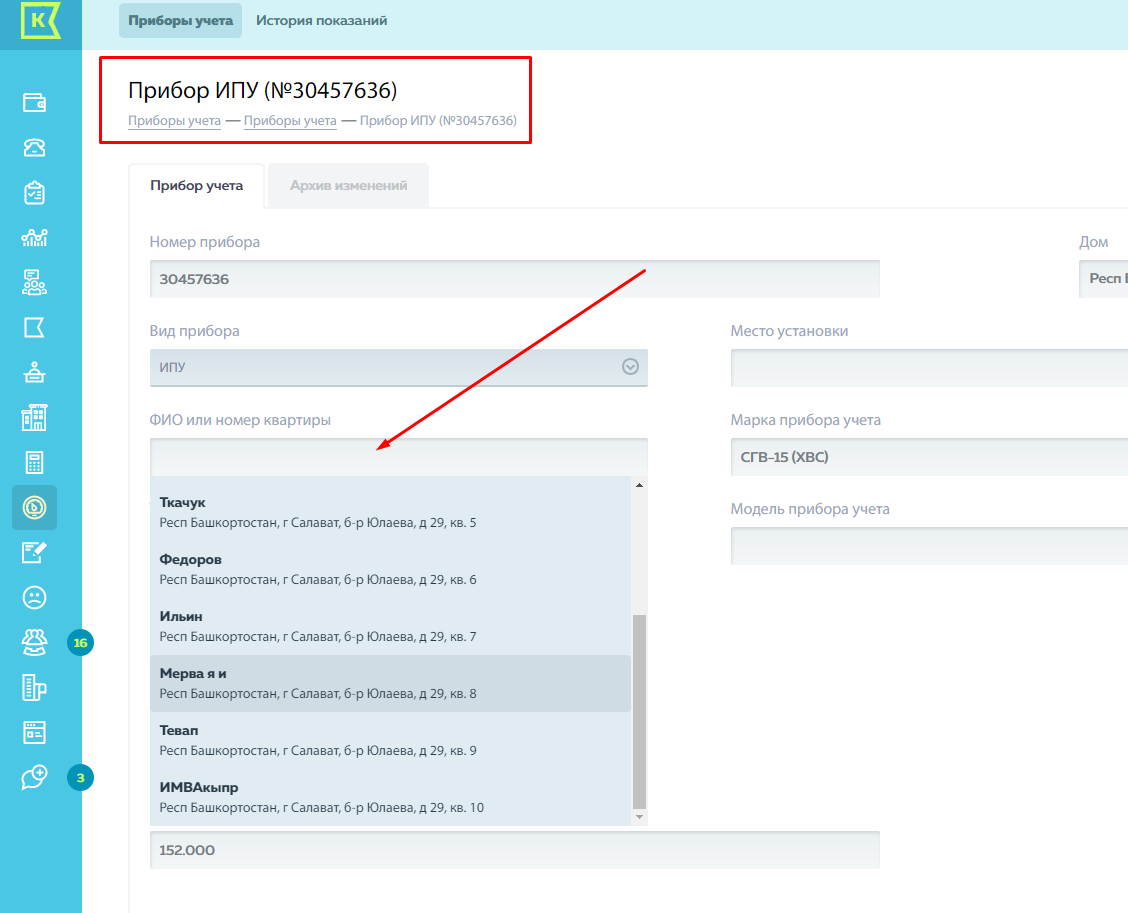Click the Модель прибора учета field

929,546
